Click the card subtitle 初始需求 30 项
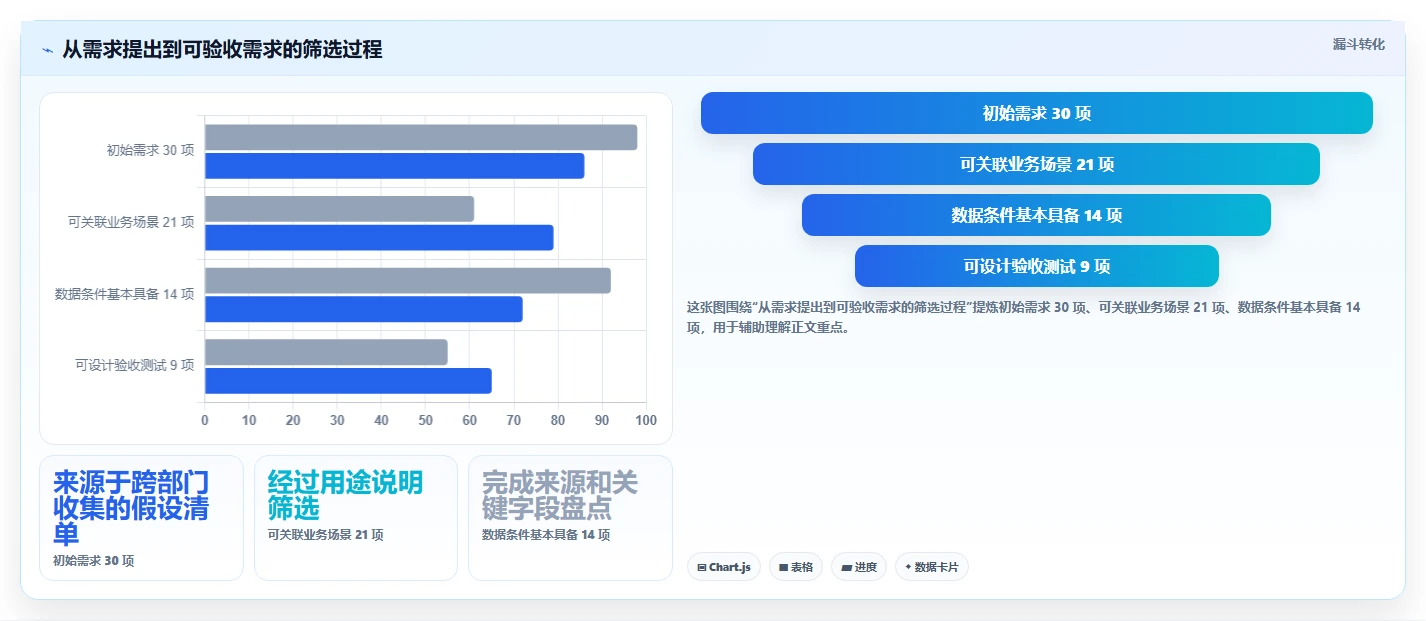Image resolution: width=1426 pixels, height=621 pixels. pyautogui.click(x=93, y=561)
